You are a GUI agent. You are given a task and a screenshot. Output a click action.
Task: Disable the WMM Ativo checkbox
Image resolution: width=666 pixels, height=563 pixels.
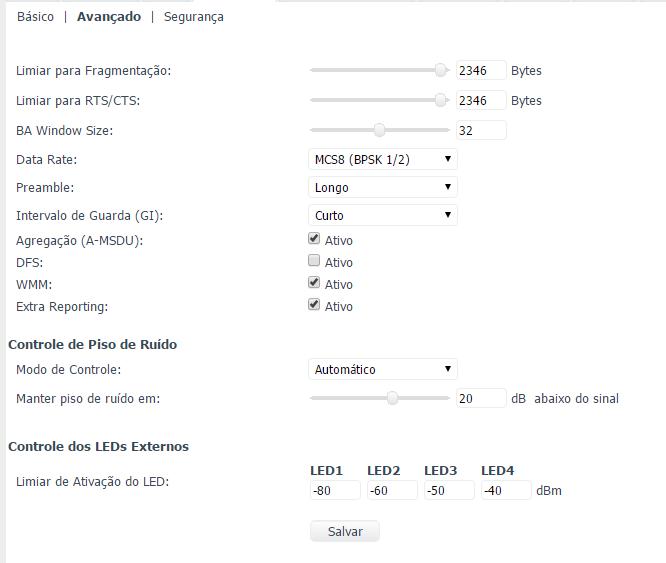click(x=314, y=283)
